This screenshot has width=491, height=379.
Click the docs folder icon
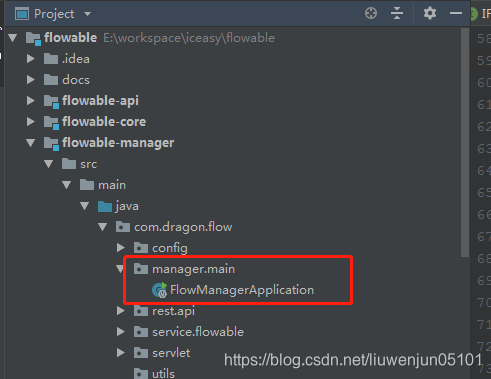(51, 80)
